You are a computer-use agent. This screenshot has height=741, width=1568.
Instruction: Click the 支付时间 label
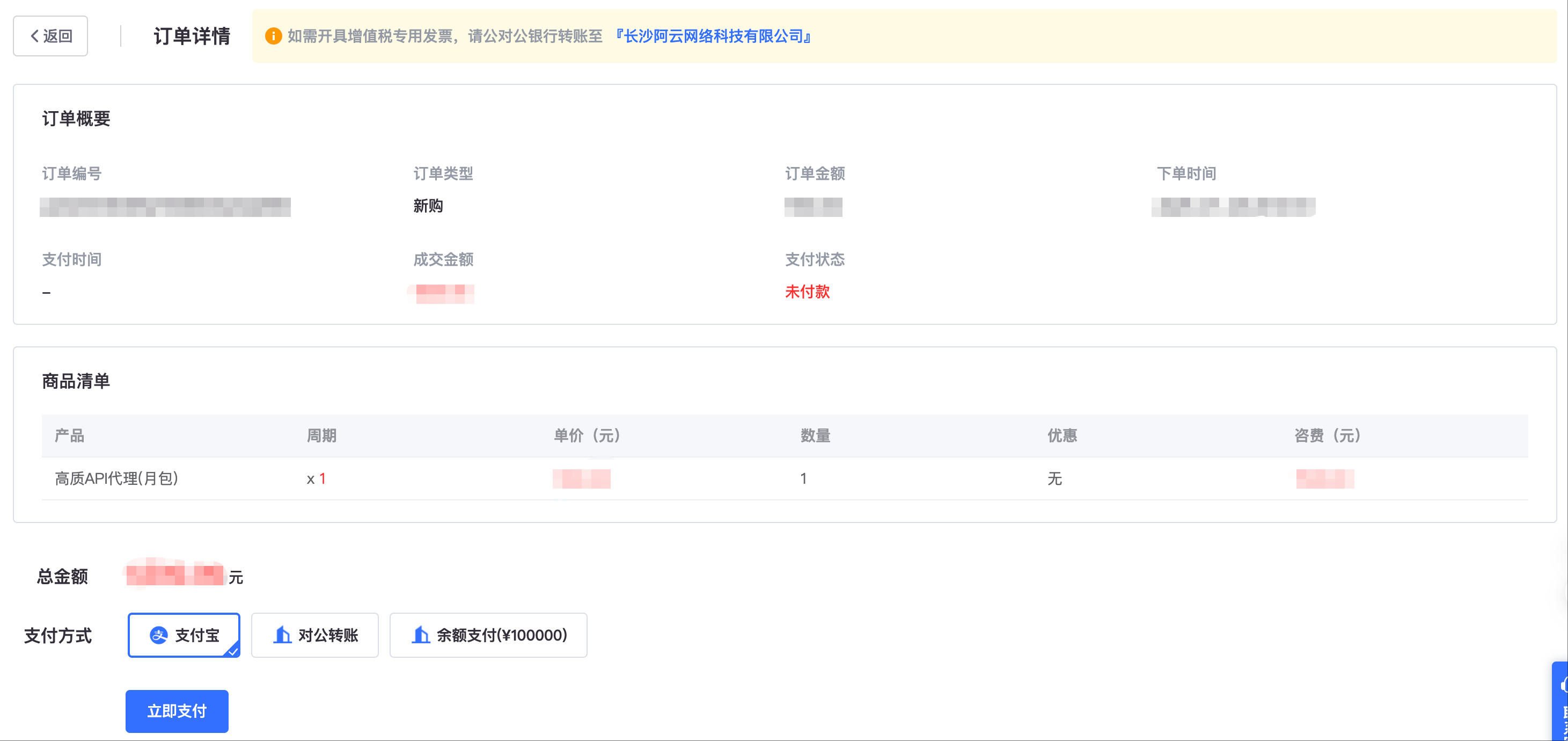pos(72,259)
